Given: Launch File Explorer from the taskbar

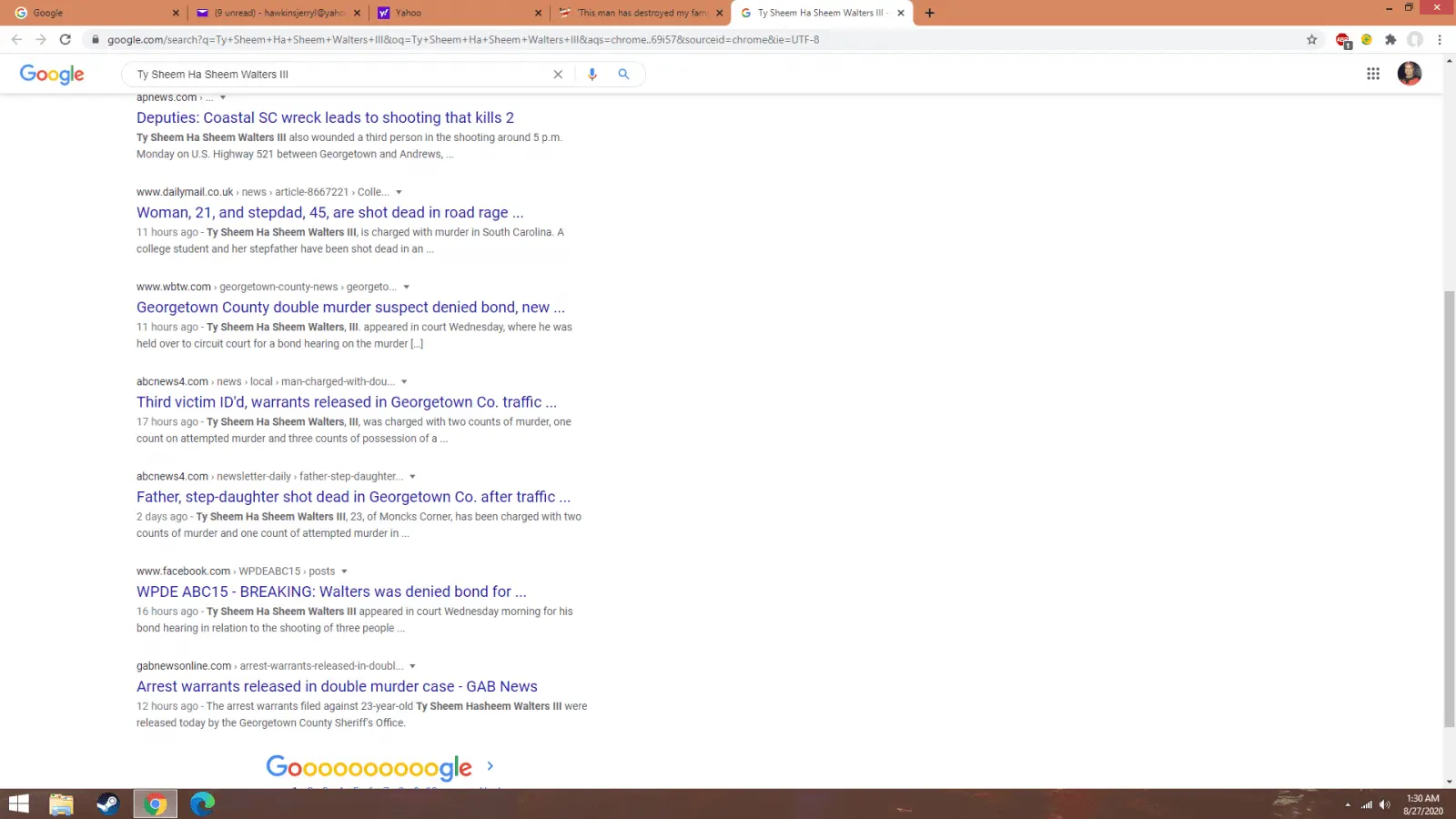Looking at the screenshot, I should [x=61, y=804].
